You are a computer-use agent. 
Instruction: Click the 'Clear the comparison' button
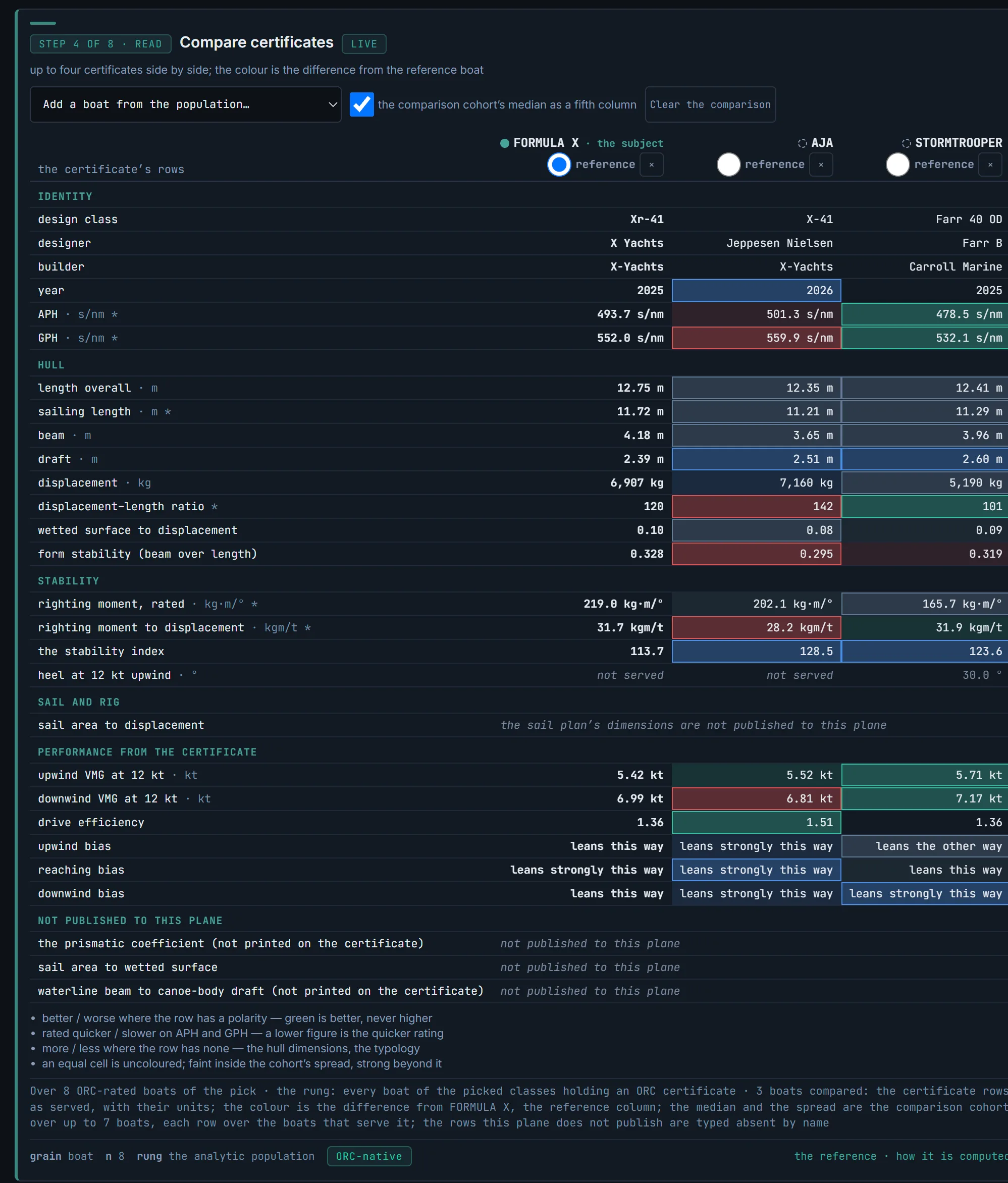click(710, 104)
